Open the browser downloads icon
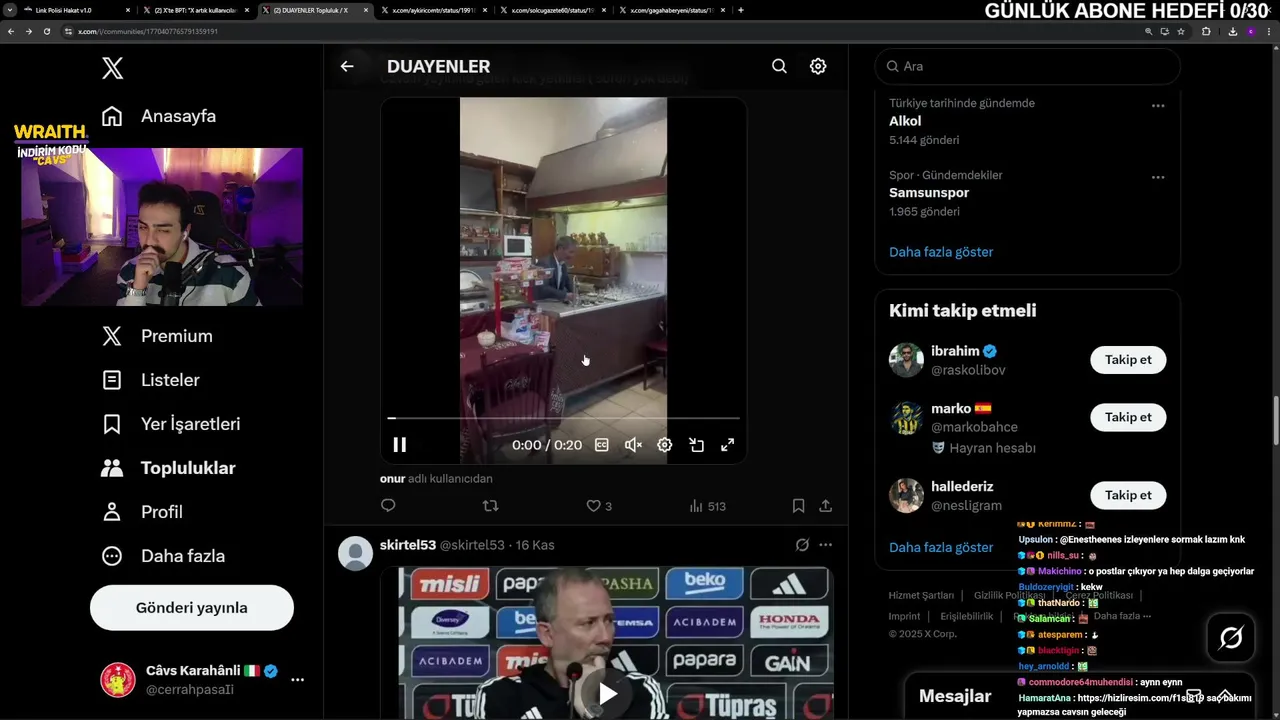The width and height of the screenshot is (1280, 720). coord(1232,31)
